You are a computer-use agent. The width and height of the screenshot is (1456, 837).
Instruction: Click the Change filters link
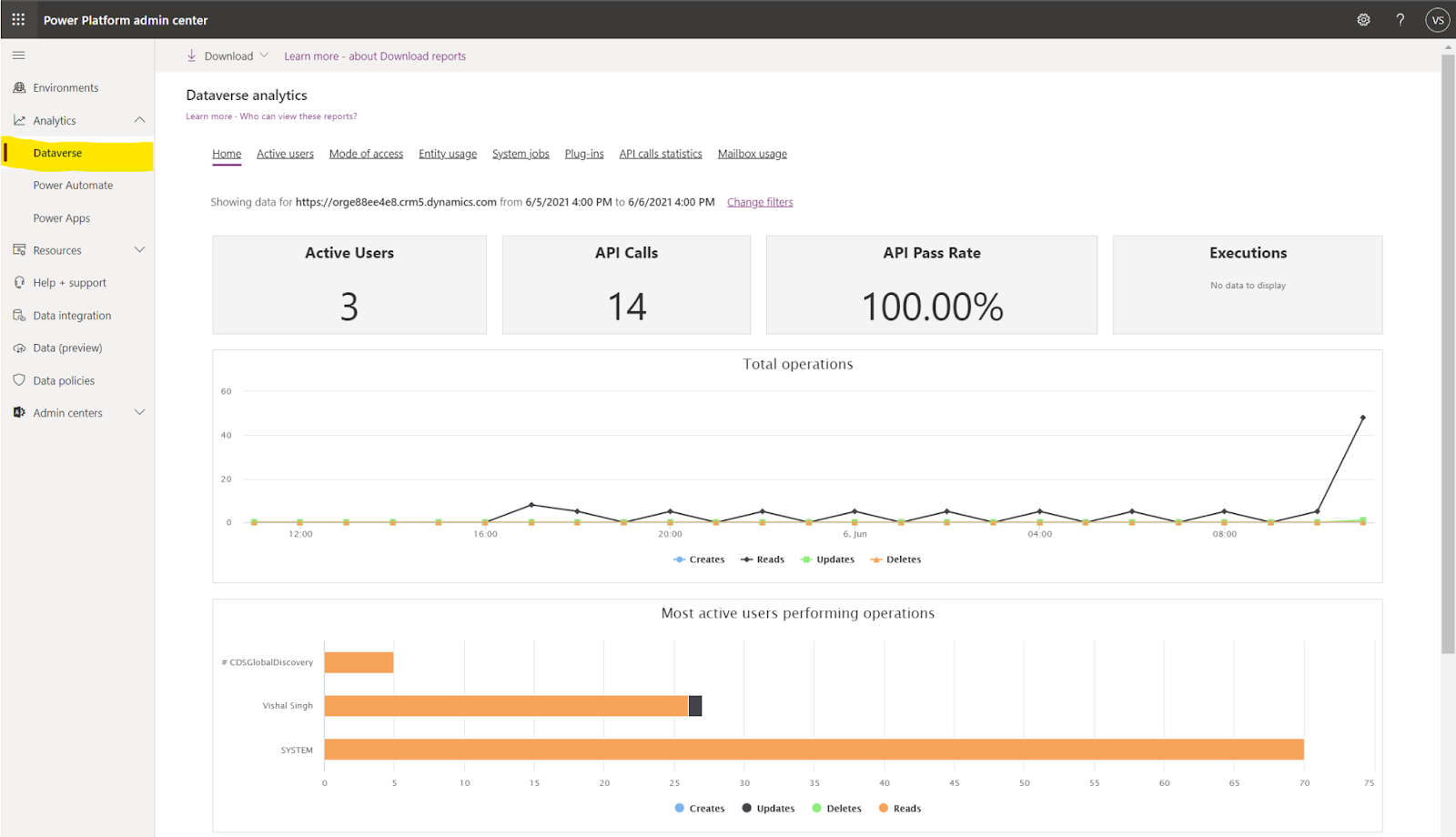[760, 202]
